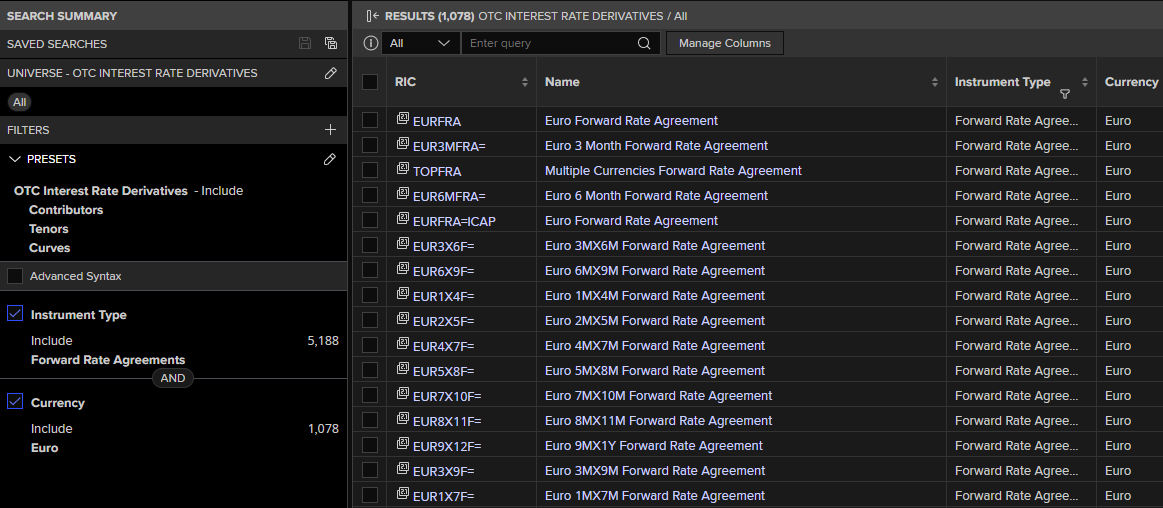Tick the select-all checkbox in the table header

370,82
